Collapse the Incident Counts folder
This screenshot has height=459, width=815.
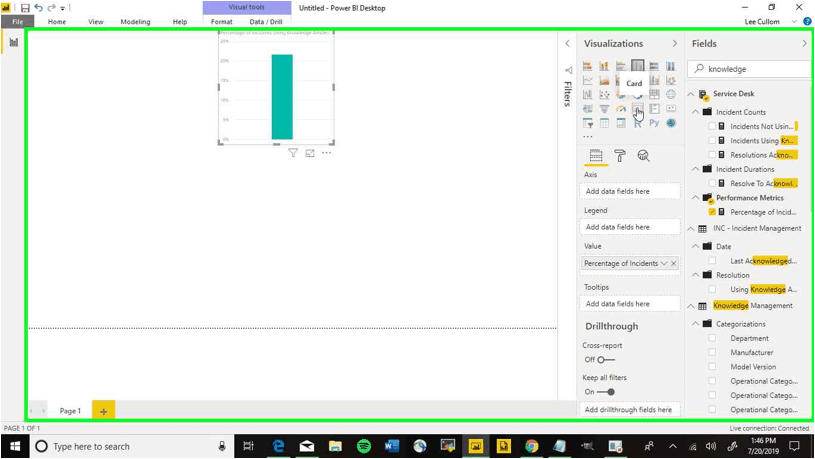pos(695,112)
